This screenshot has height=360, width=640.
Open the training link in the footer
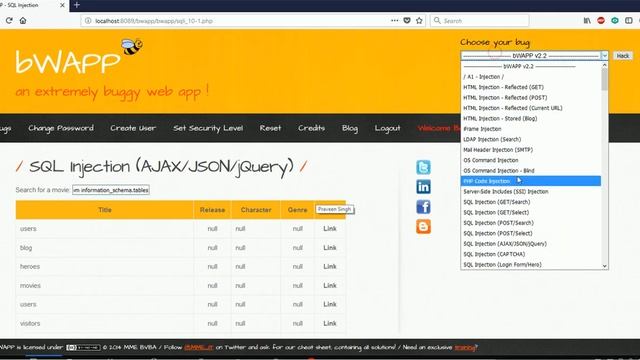coord(465,348)
